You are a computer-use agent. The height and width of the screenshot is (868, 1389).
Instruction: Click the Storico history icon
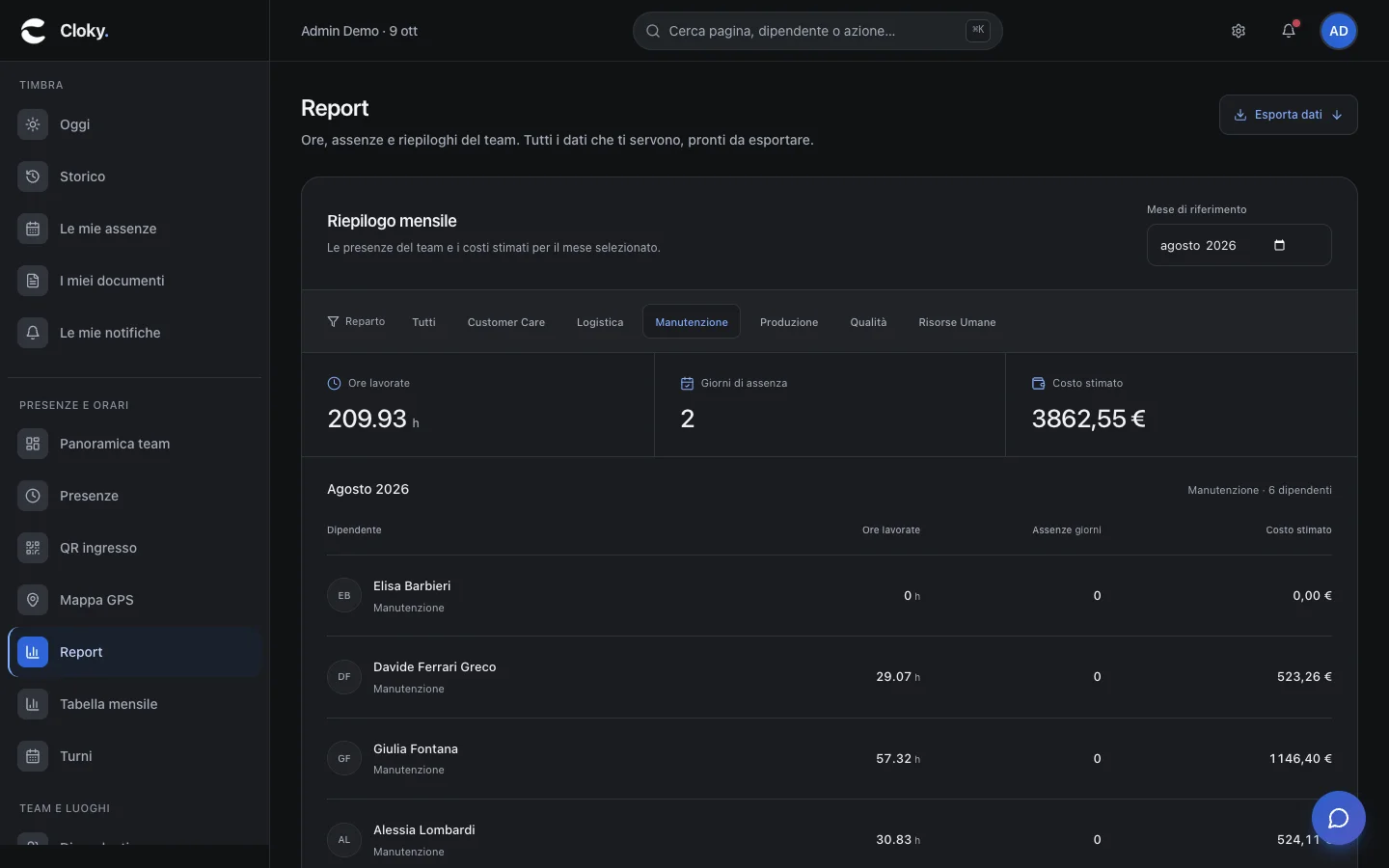[x=33, y=176]
